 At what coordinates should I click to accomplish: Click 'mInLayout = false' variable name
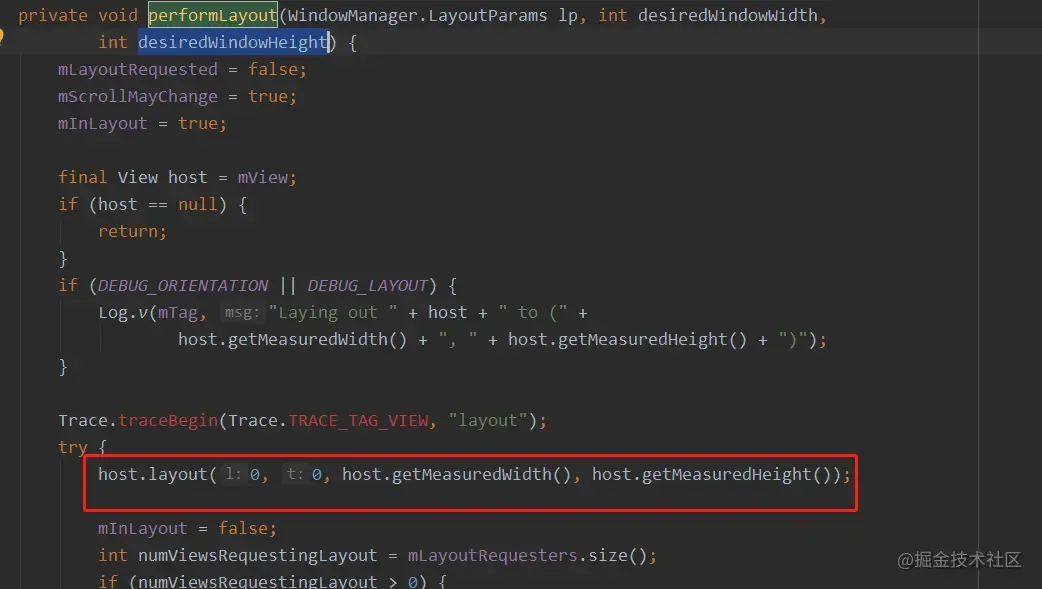coord(142,529)
